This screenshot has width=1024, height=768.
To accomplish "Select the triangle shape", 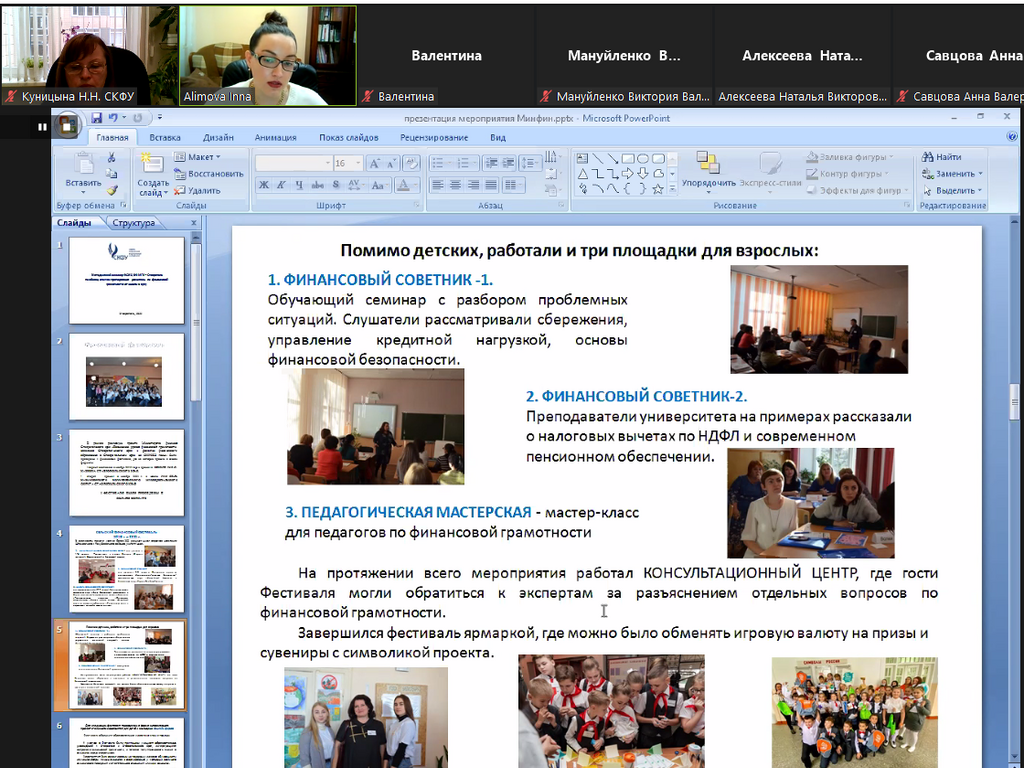I will [x=583, y=174].
